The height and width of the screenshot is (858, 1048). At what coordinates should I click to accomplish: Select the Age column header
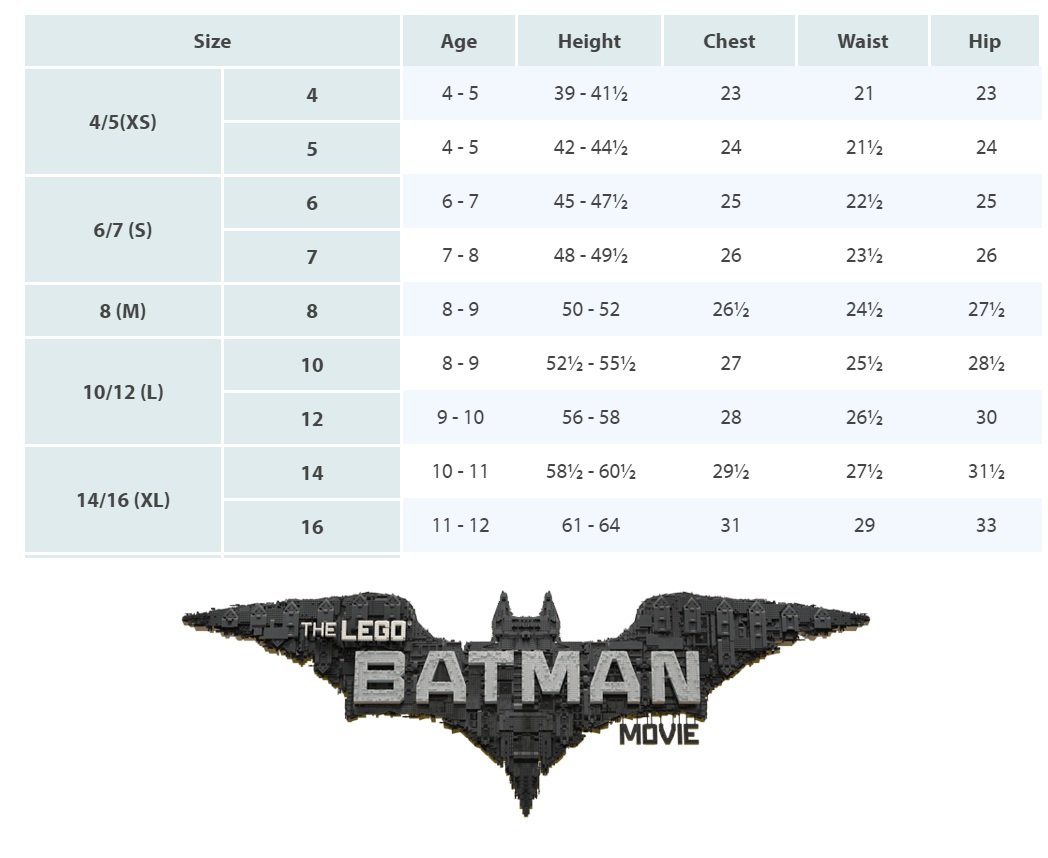pos(459,41)
